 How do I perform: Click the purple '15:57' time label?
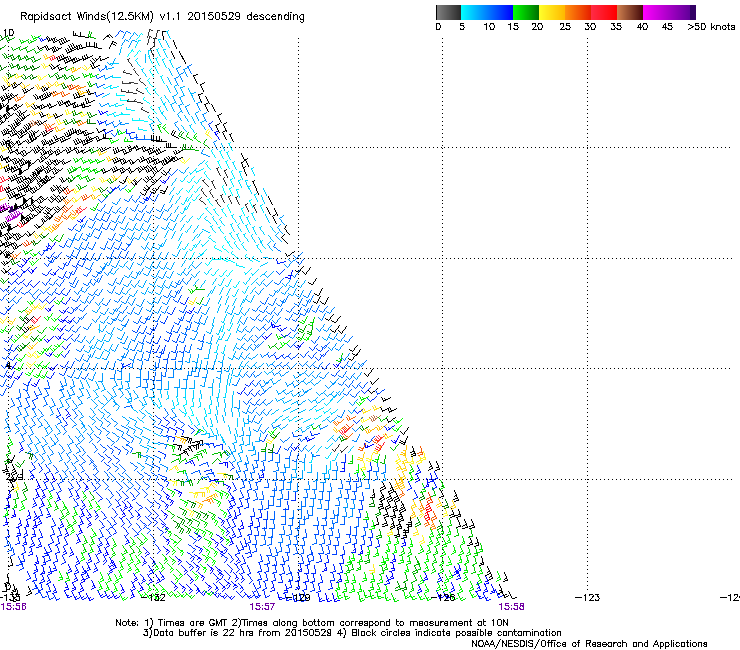click(x=262, y=607)
